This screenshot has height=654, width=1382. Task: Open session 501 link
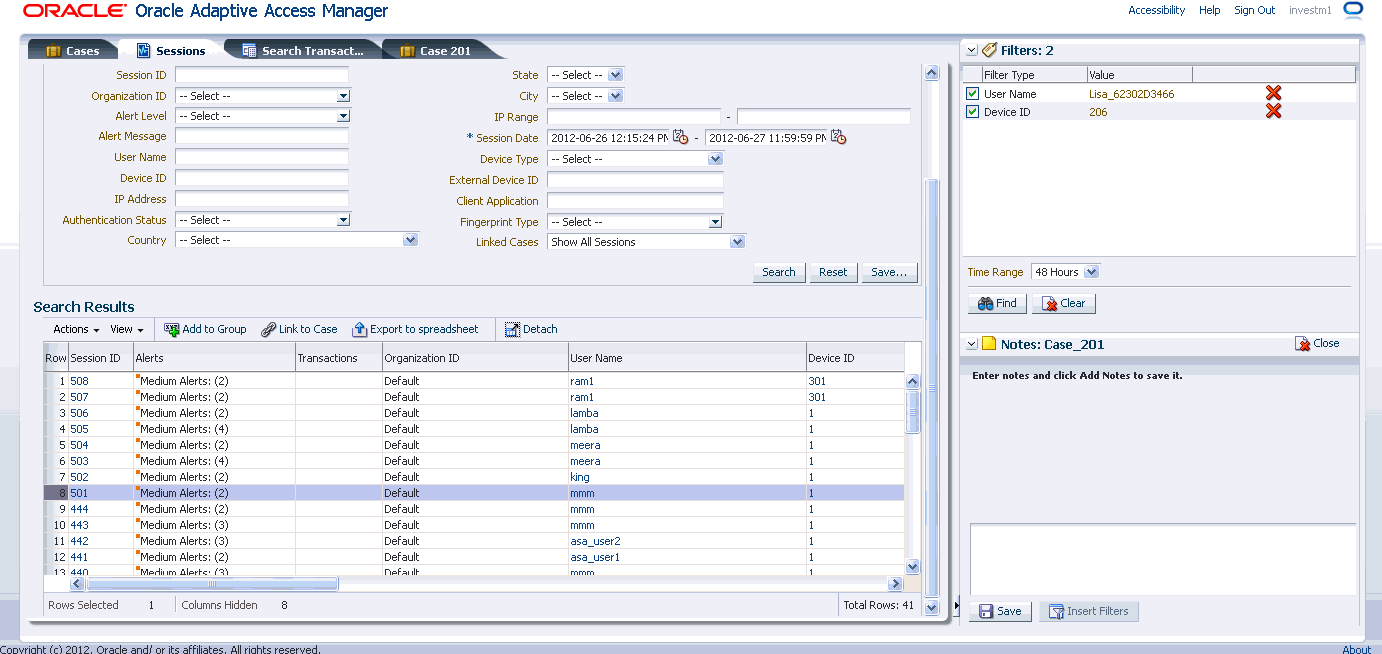pos(79,493)
